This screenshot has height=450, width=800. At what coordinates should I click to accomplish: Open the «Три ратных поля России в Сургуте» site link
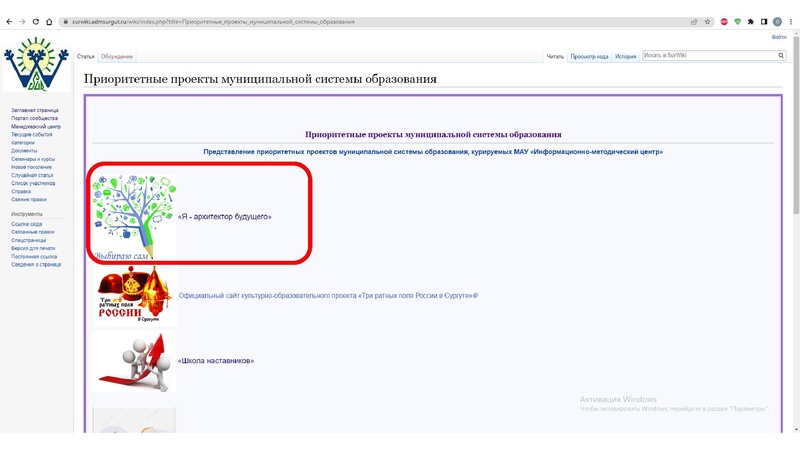[328, 295]
